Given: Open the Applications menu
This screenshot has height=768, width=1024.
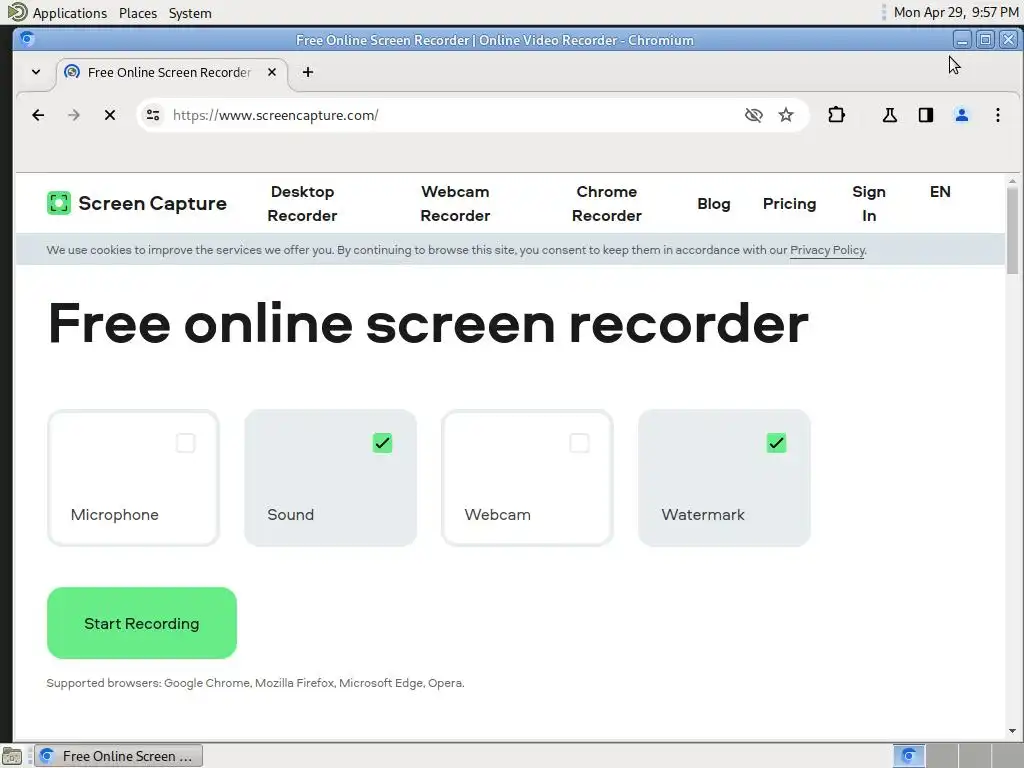Looking at the screenshot, I should tap(70, 13).
